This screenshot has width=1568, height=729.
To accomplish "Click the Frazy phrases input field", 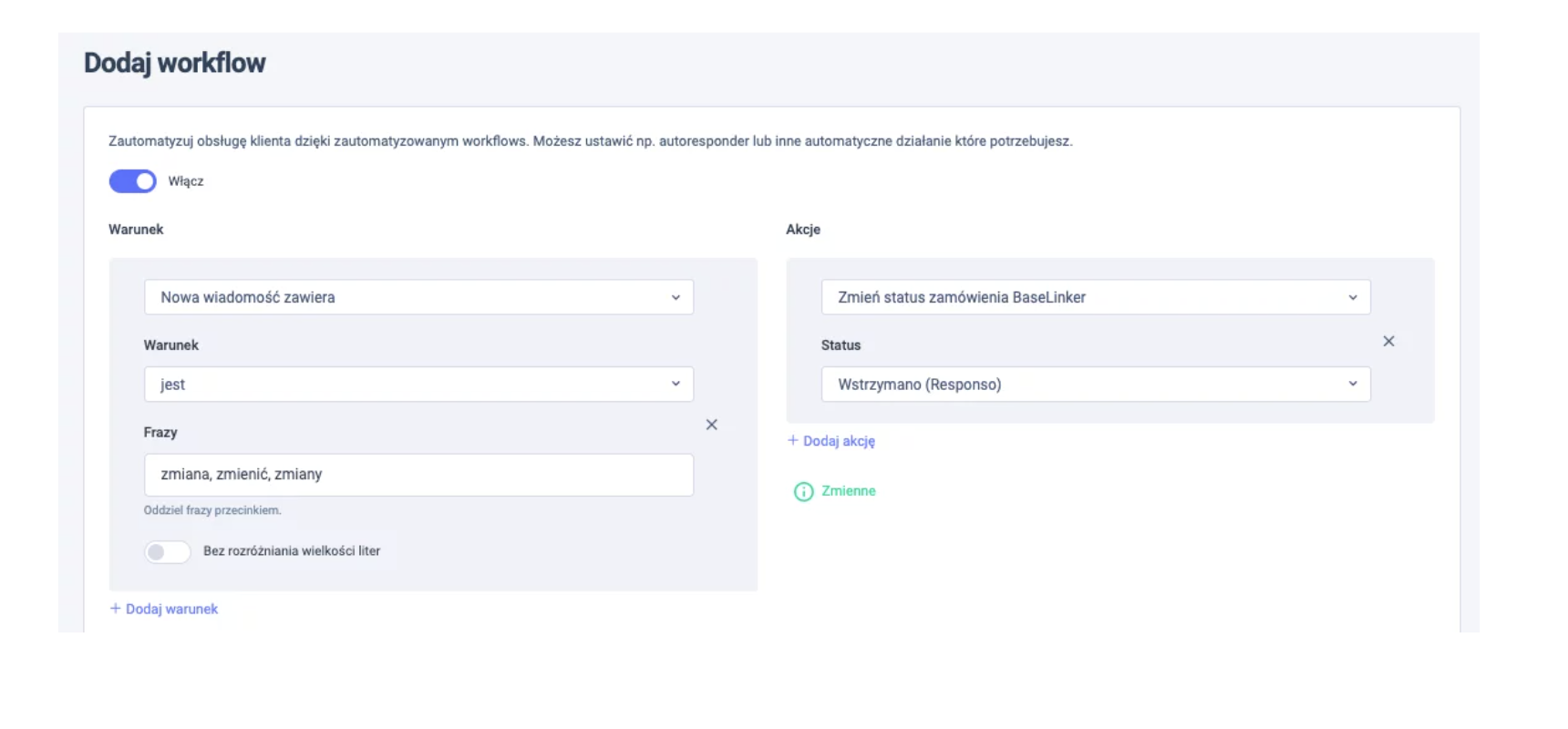I will (x=418, y=475).
